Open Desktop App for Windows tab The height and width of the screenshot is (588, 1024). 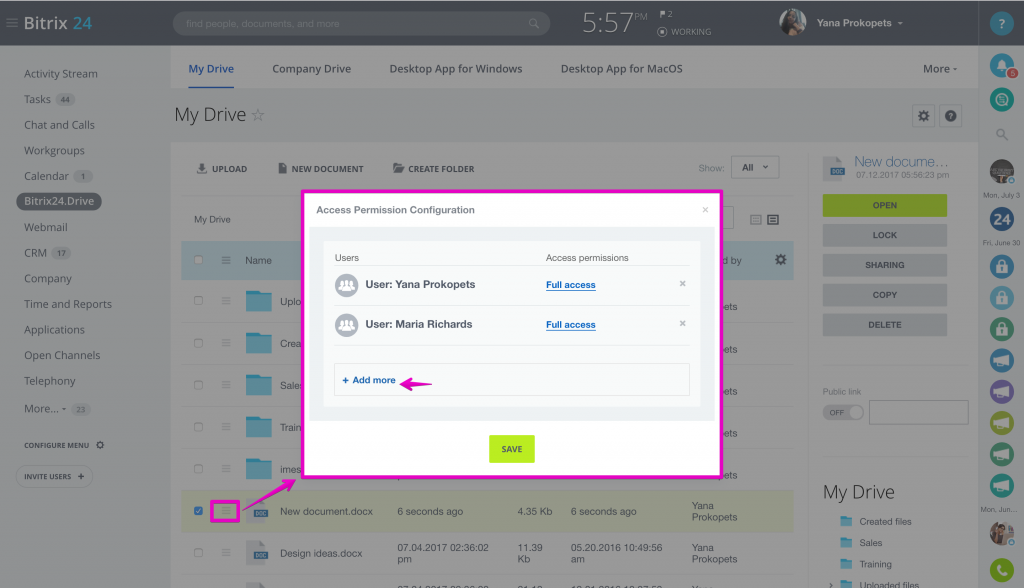(456, 69)
